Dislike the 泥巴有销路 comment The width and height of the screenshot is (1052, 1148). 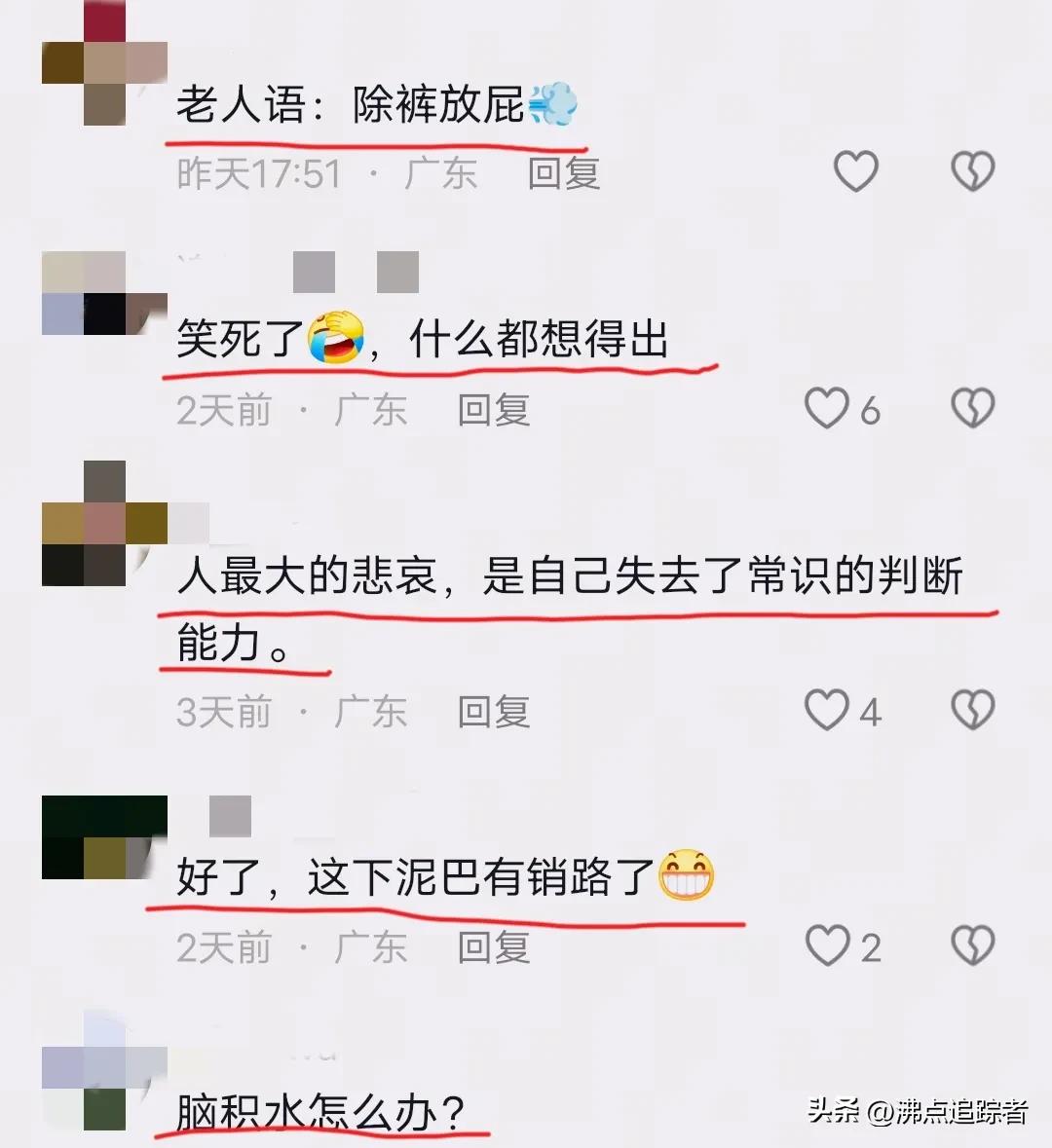972,945
